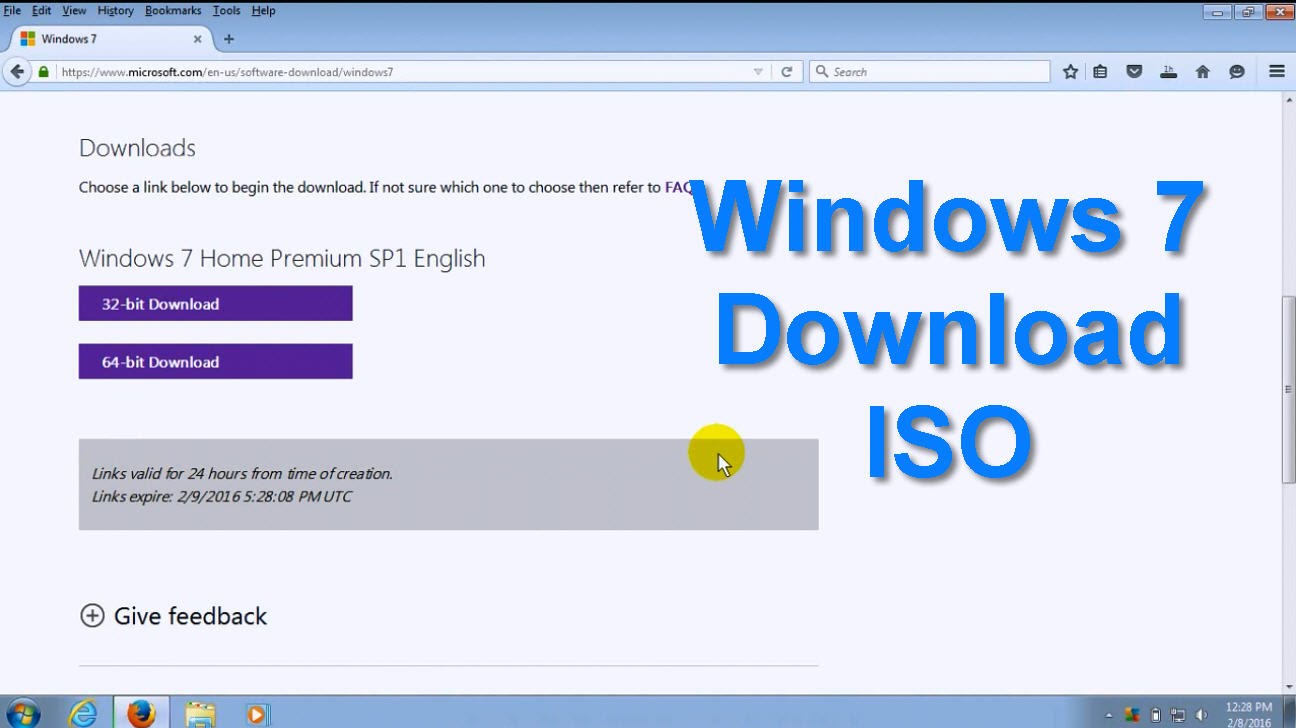Open a new tab with plus button
The height and width of the screenshot is (728, 1296).
click(x=229, y=39)
